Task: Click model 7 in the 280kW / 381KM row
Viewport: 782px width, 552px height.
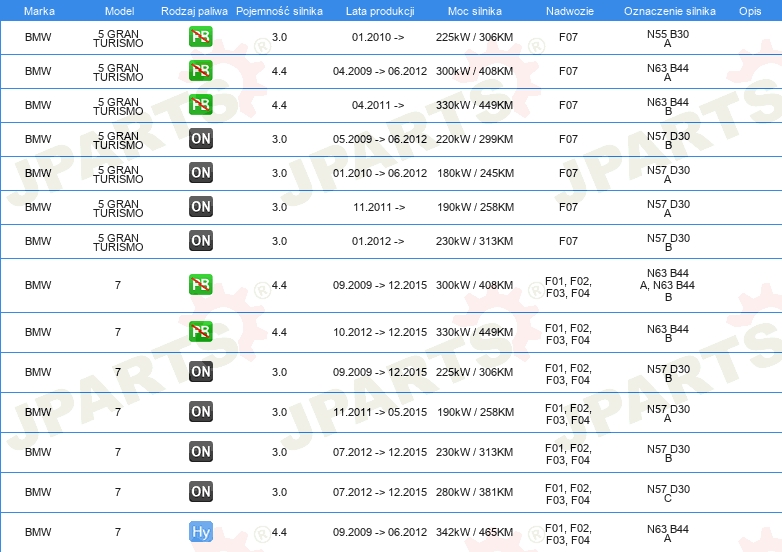Action: (118, 492)
